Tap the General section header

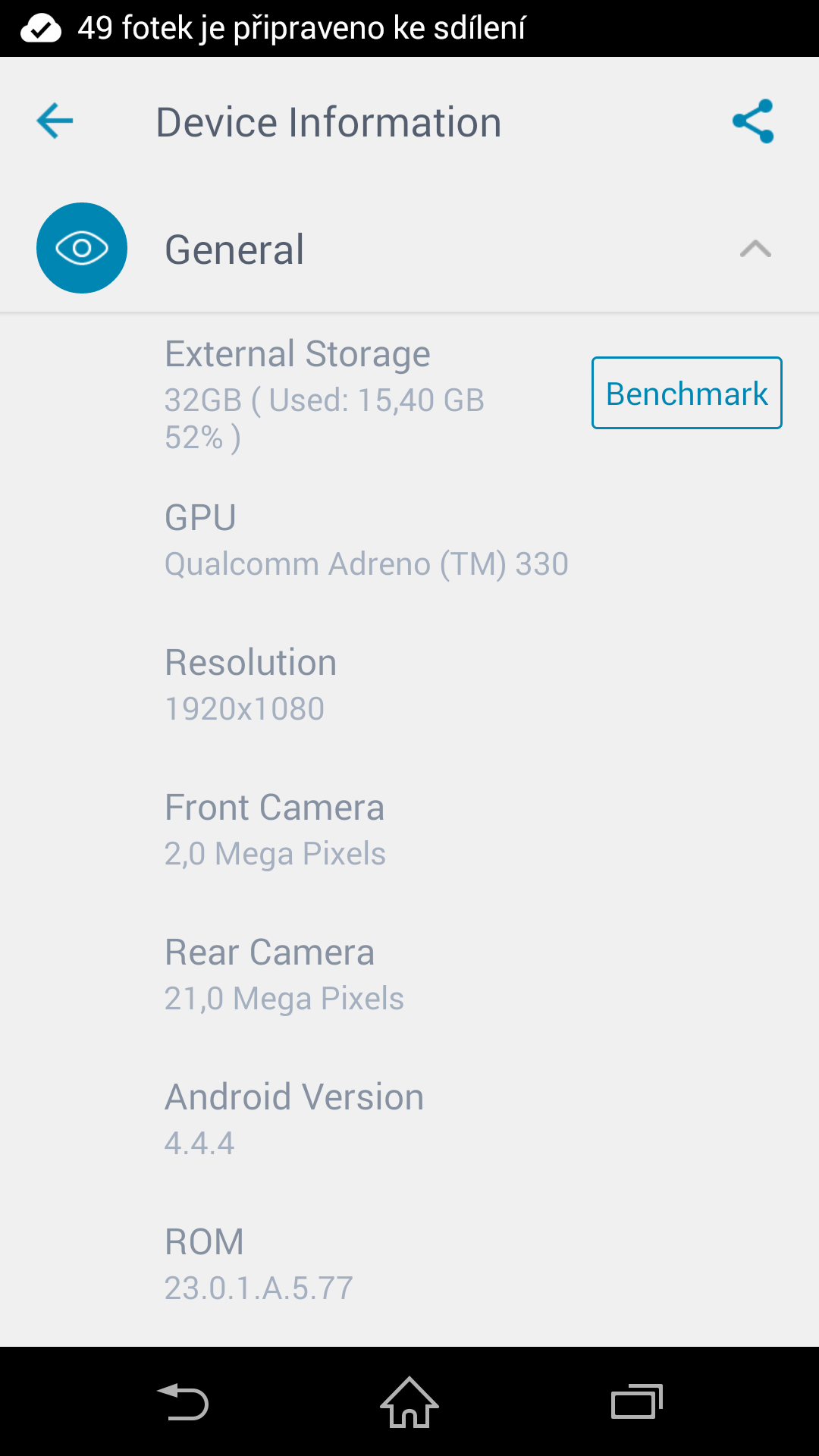tap(409, 249)
